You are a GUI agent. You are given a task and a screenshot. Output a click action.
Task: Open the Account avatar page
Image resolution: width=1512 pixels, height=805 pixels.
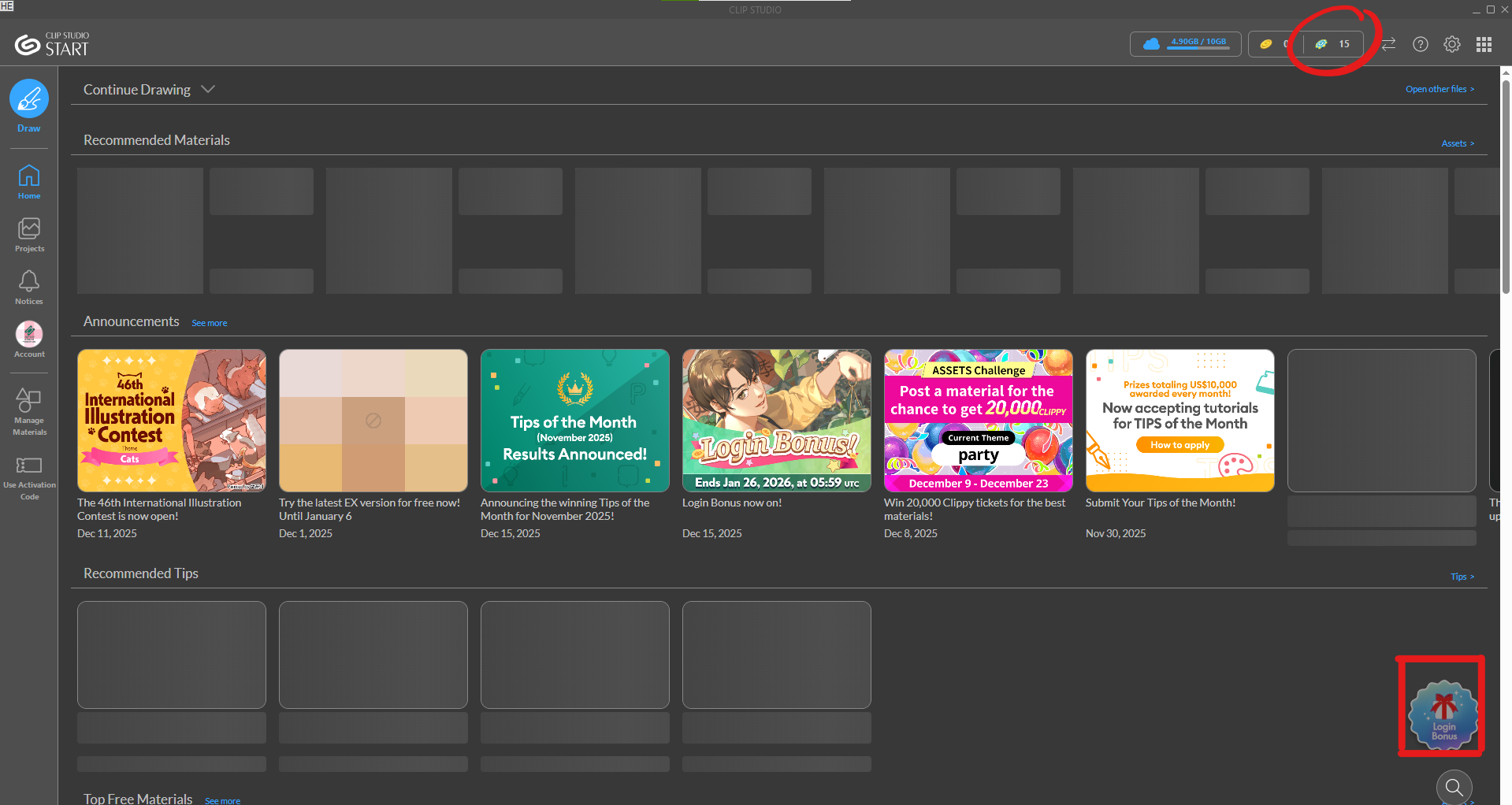pos(29,339)
